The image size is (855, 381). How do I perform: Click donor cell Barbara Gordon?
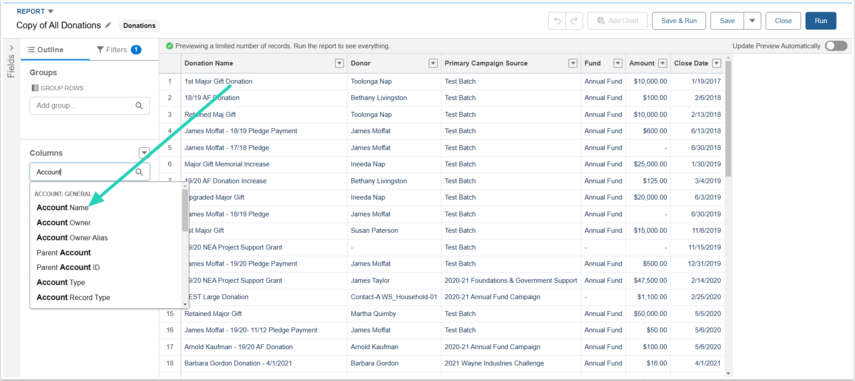[394, 363]
